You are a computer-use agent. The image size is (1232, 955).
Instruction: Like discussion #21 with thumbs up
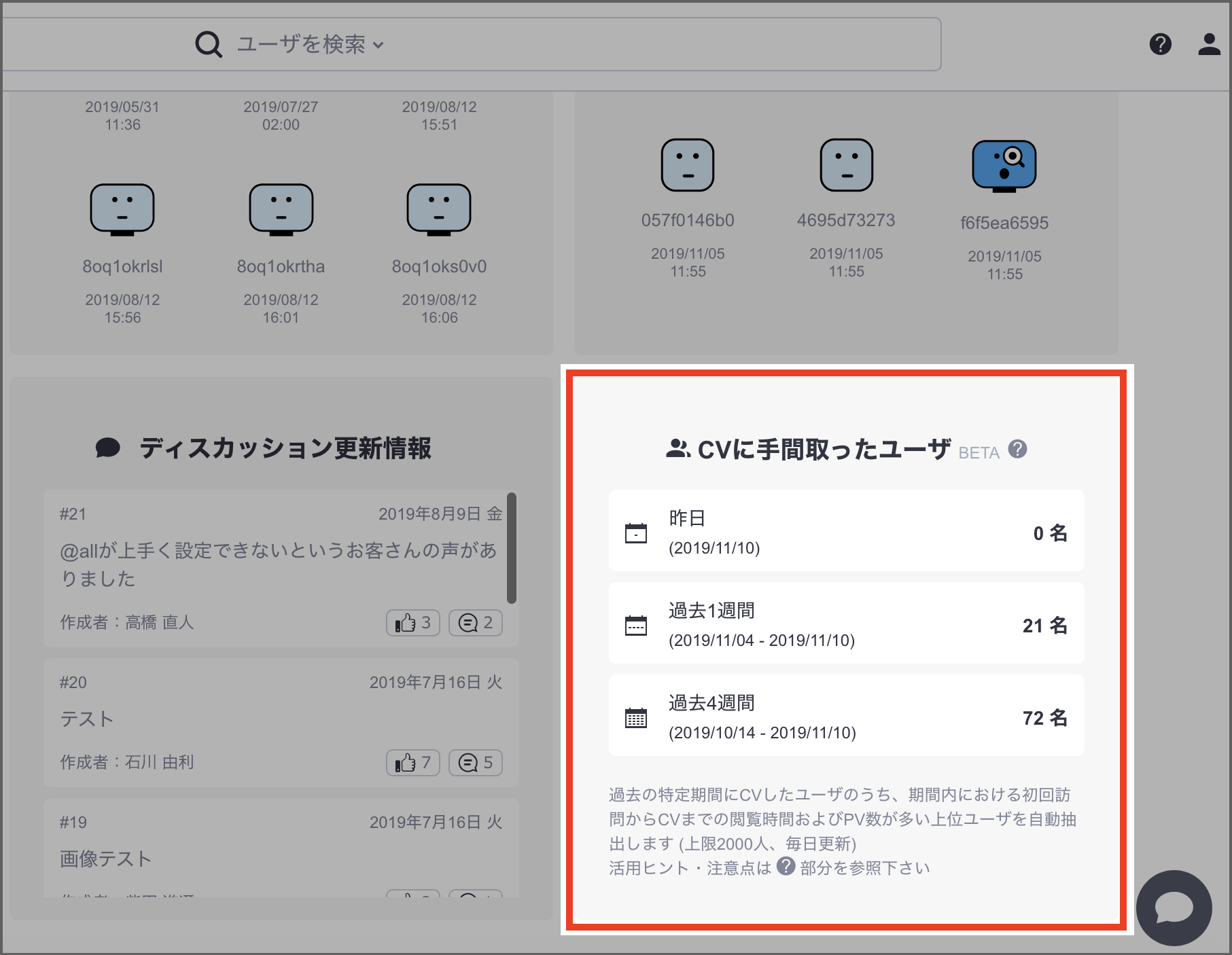coord(413,623)
